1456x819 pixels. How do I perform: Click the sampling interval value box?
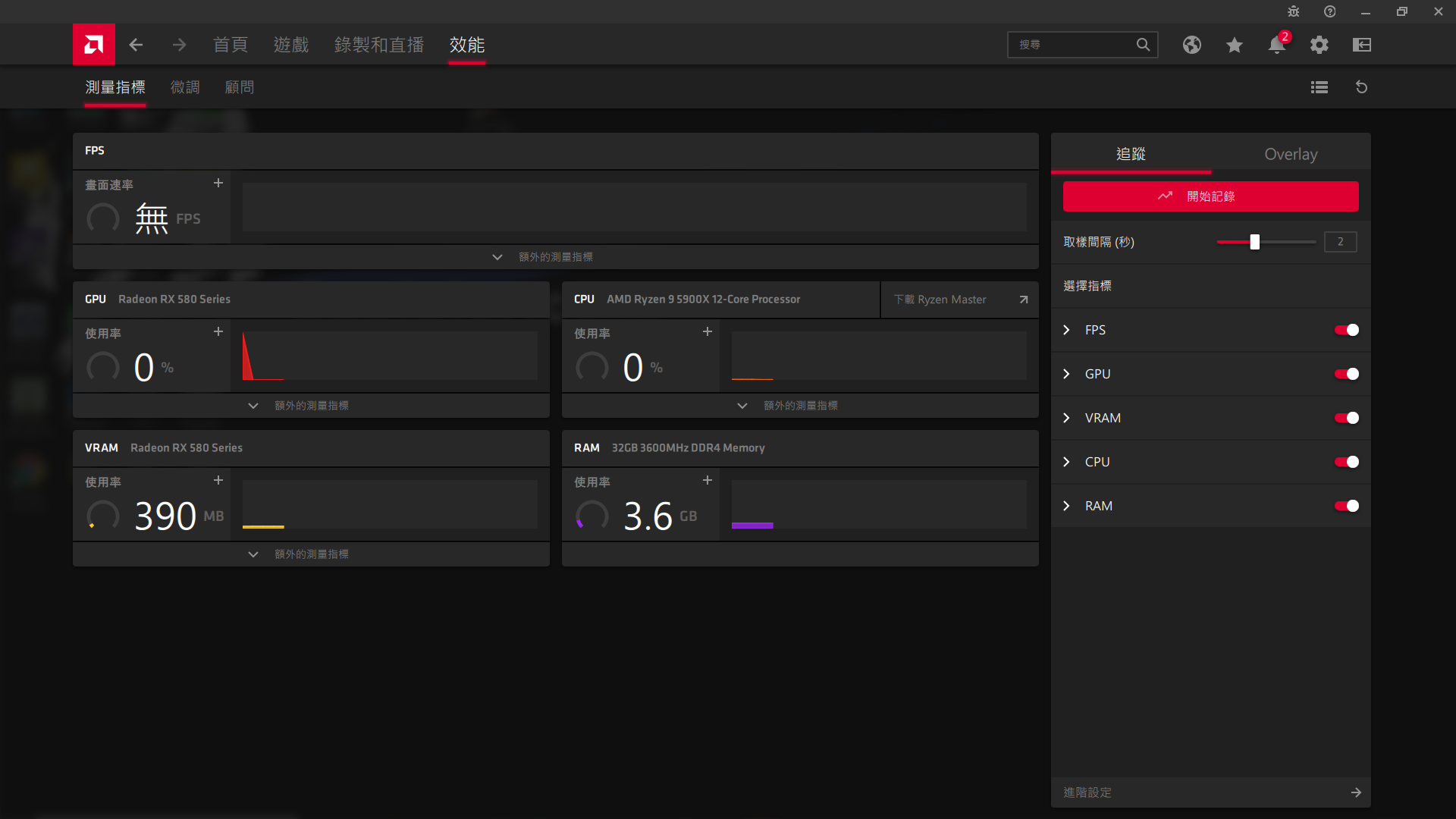pyautogui.click(x=1341, y=242)
